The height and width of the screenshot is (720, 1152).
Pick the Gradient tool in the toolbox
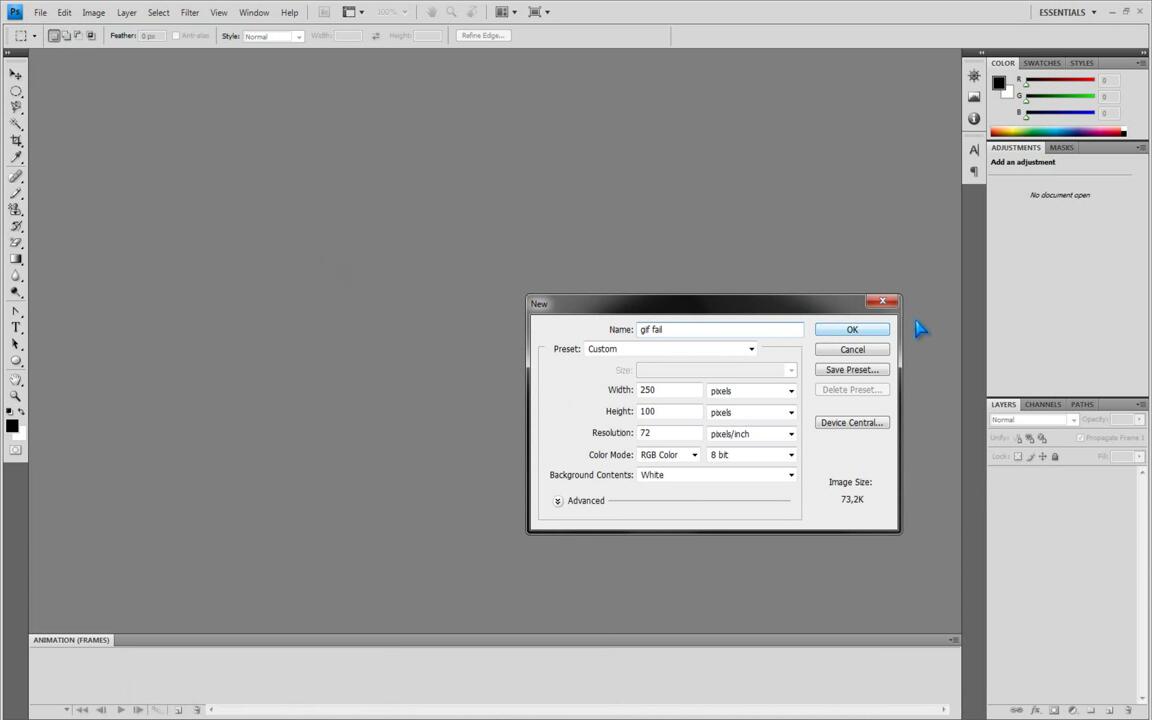pyautogui.click(x=16, y=259)
